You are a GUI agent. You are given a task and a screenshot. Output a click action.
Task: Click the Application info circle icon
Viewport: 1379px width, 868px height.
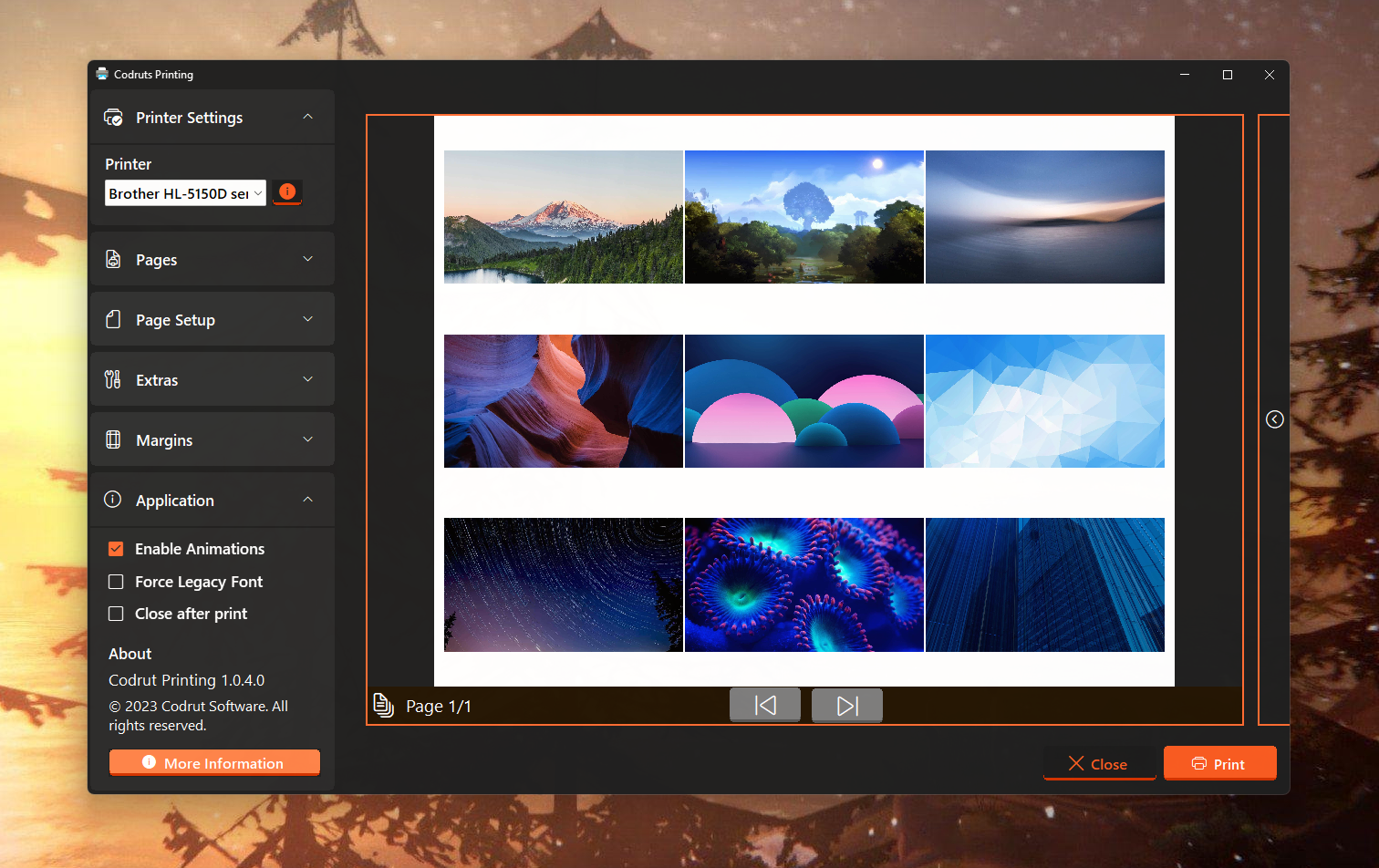tap(113, 500)
